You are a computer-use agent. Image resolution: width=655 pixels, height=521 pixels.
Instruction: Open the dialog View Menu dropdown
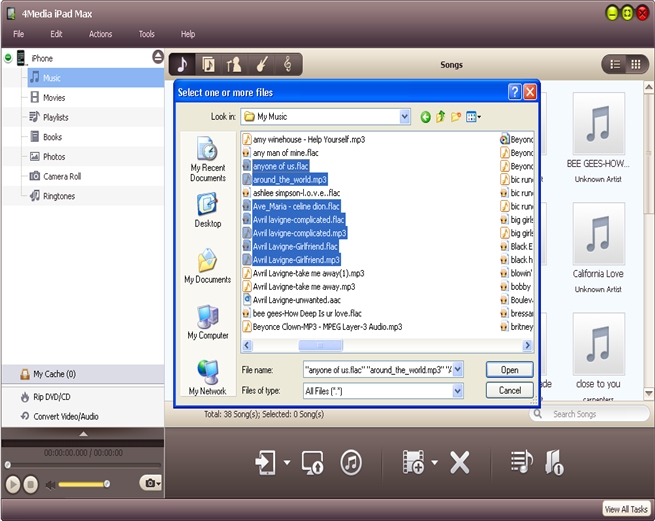pyautogui.click(x=474, y=117)
